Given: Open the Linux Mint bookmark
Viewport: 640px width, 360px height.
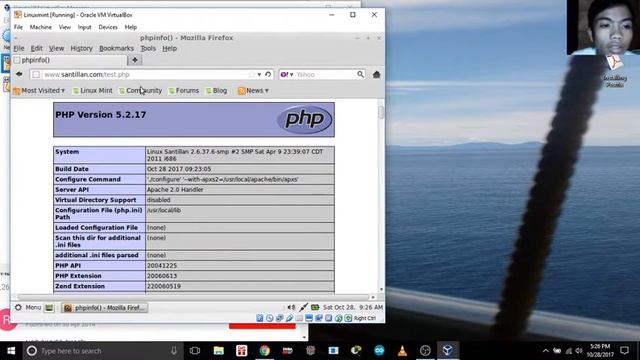Looking at the screenshot, I should point(93,91).
